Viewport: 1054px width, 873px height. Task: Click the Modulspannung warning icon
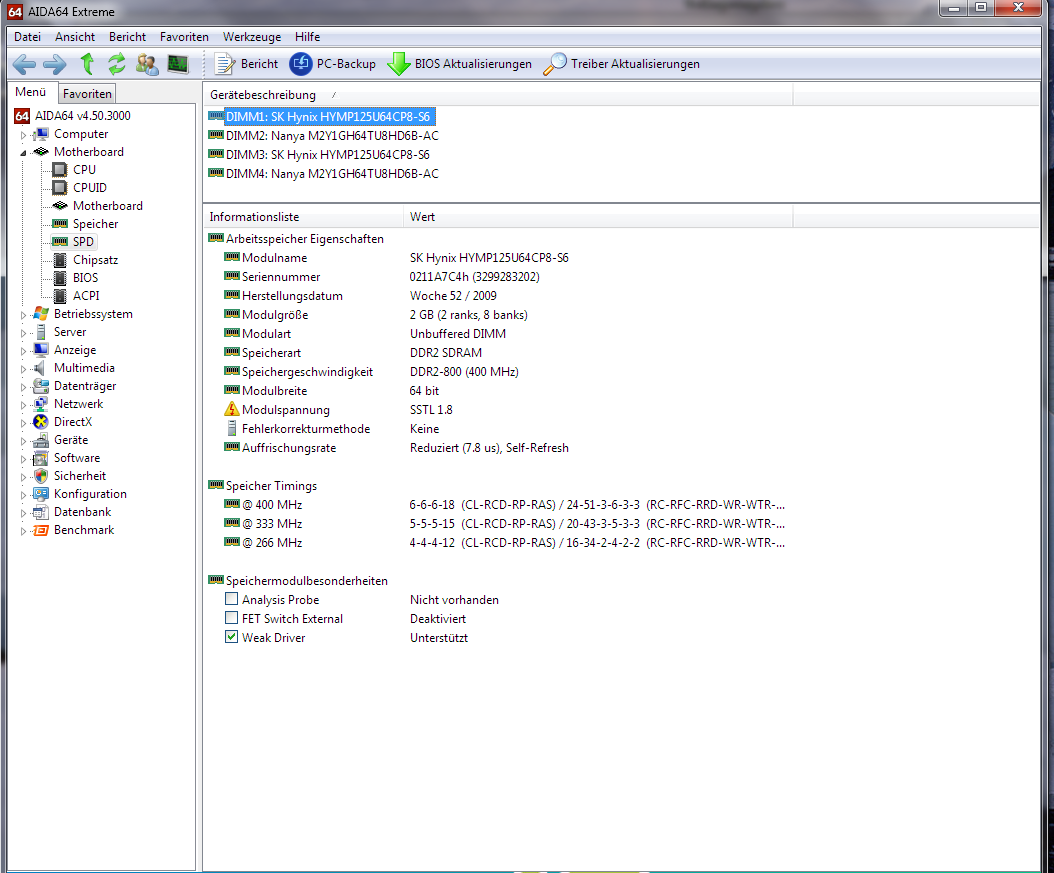tap(231, 409)
